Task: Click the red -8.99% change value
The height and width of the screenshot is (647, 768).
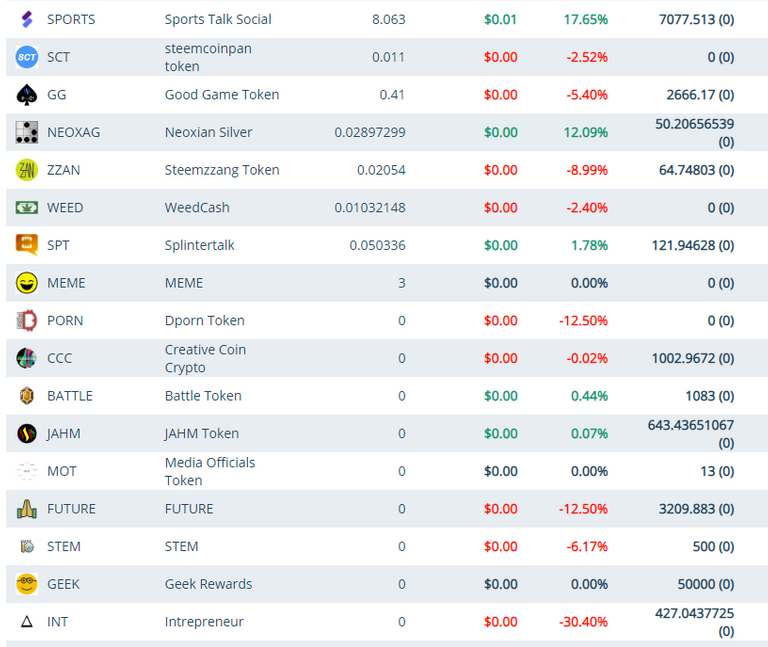Action: coord(587,170)
